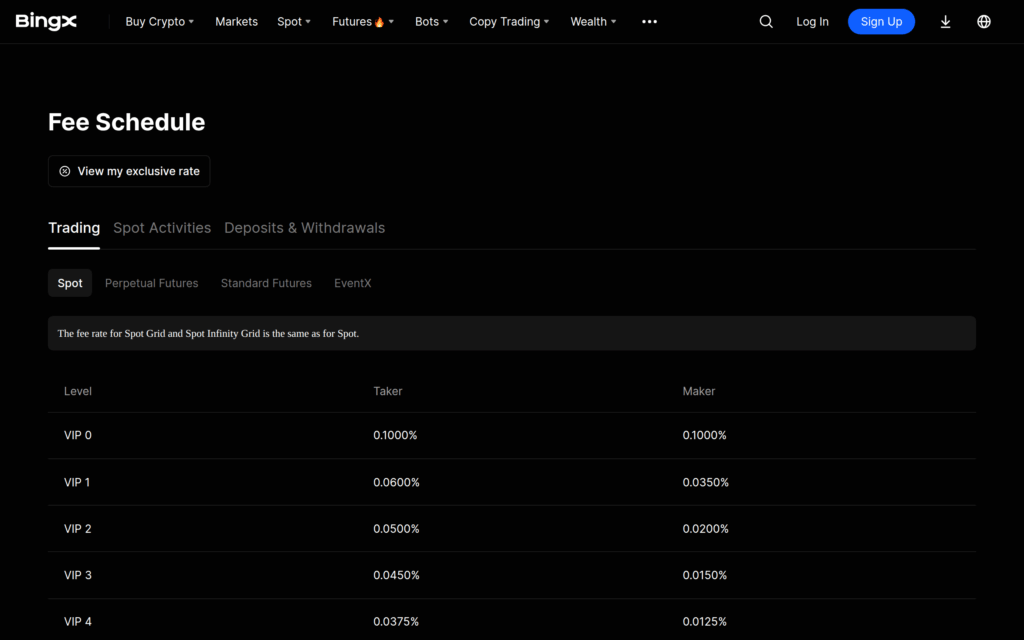The width and height of the screenshot is (1024, 640).
Task: Expand the Wealth dropdown menu
Action: click(x=593, y=22)
